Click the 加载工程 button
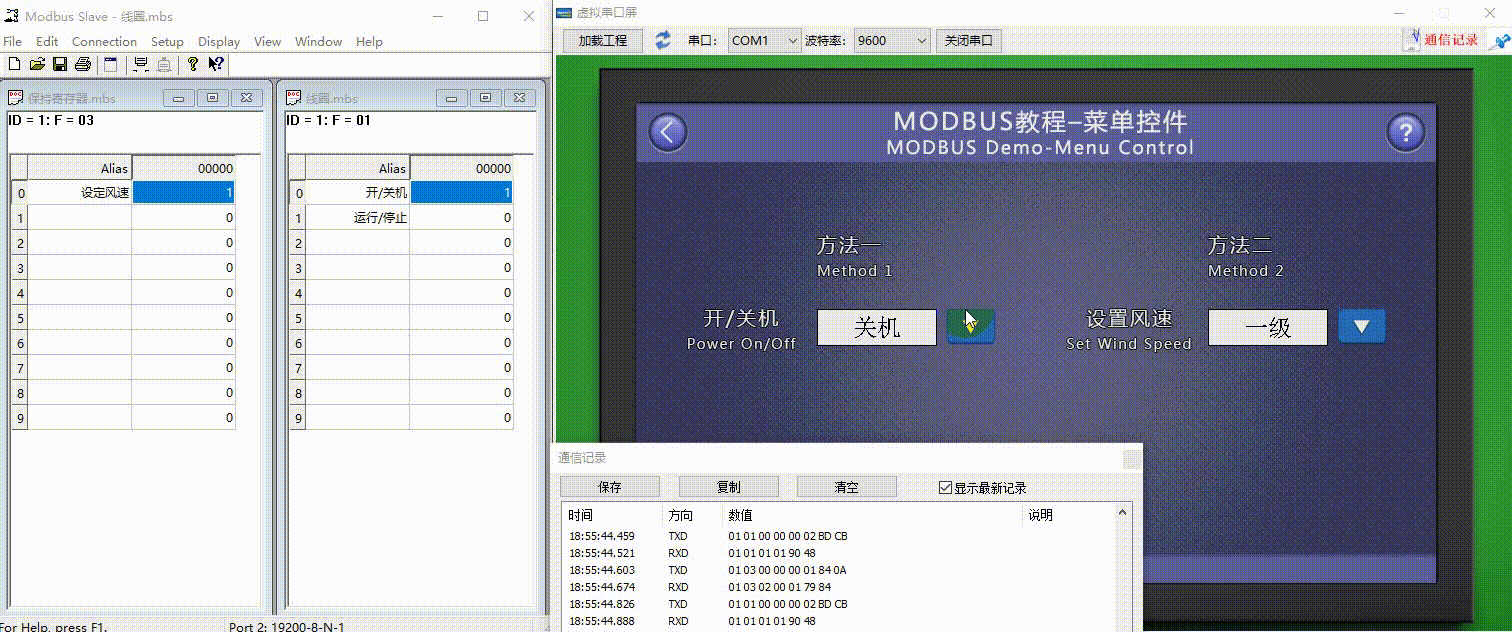1512x632 pixels. (x=603, y=41)
